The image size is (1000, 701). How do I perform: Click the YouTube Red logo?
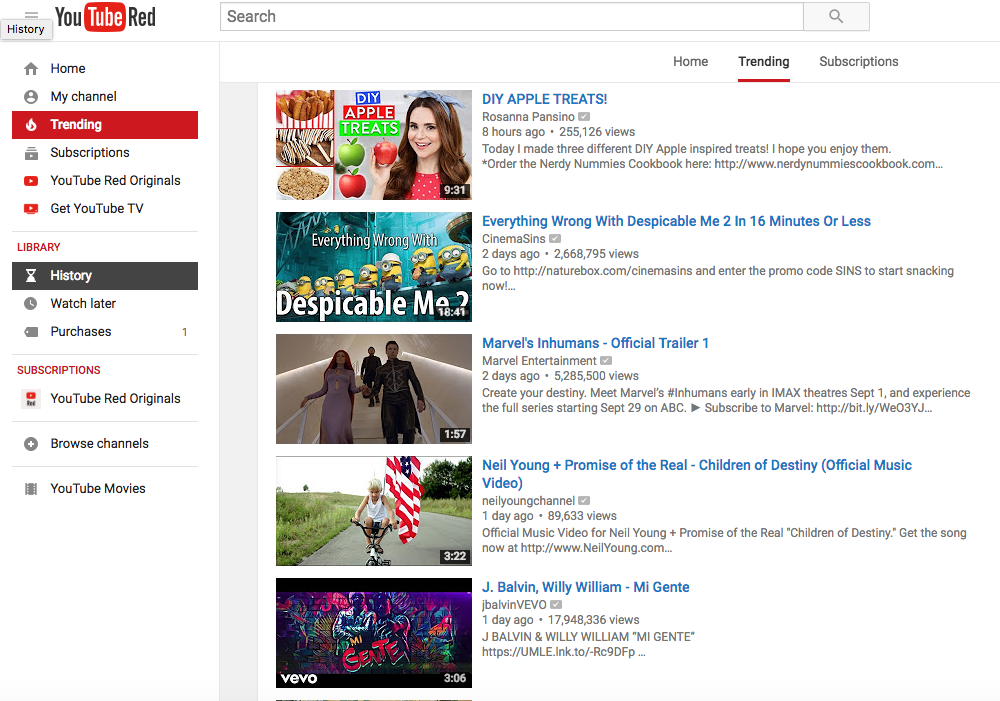[105, 17]
